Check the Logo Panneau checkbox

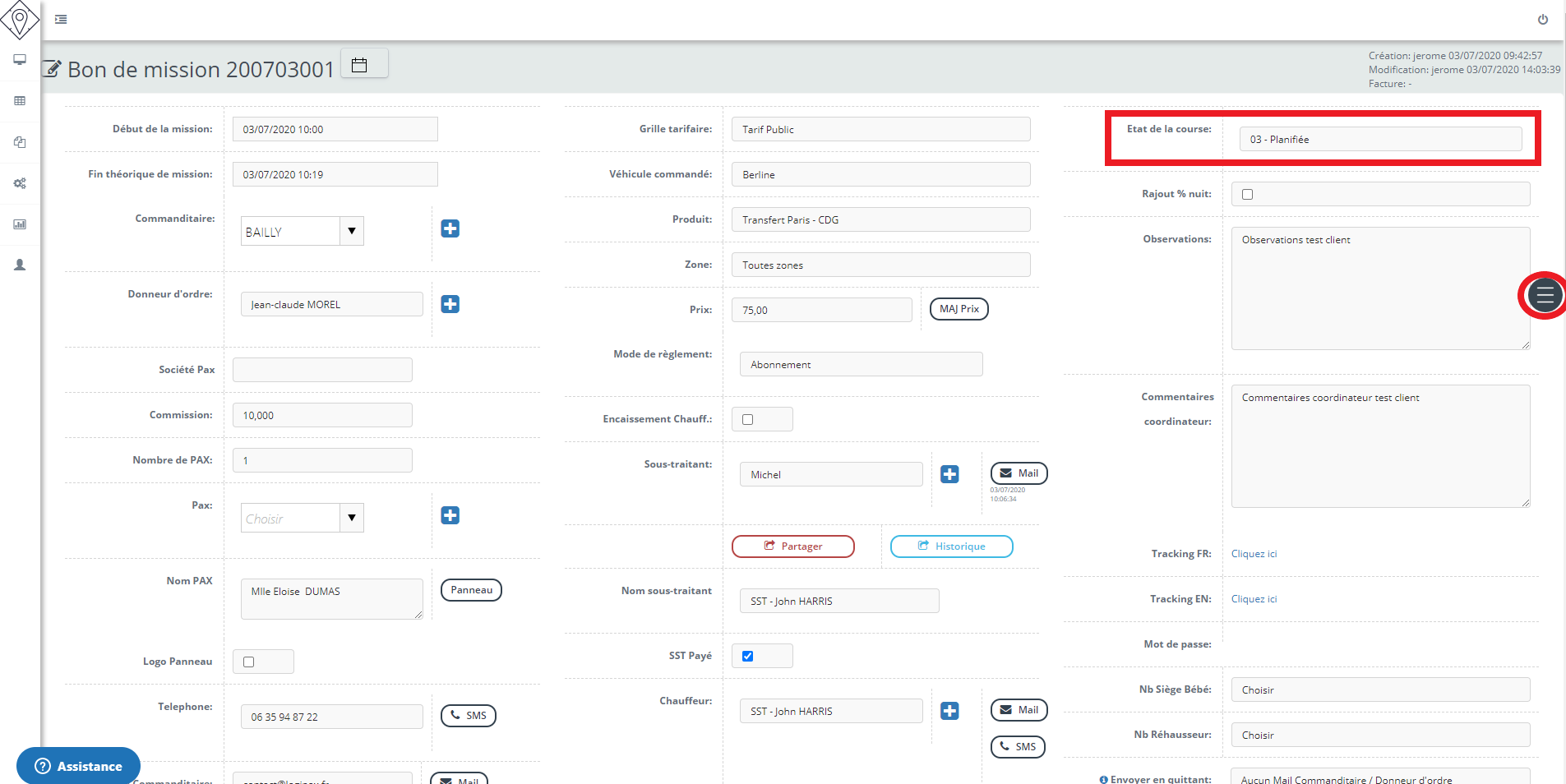coord(249,662)
